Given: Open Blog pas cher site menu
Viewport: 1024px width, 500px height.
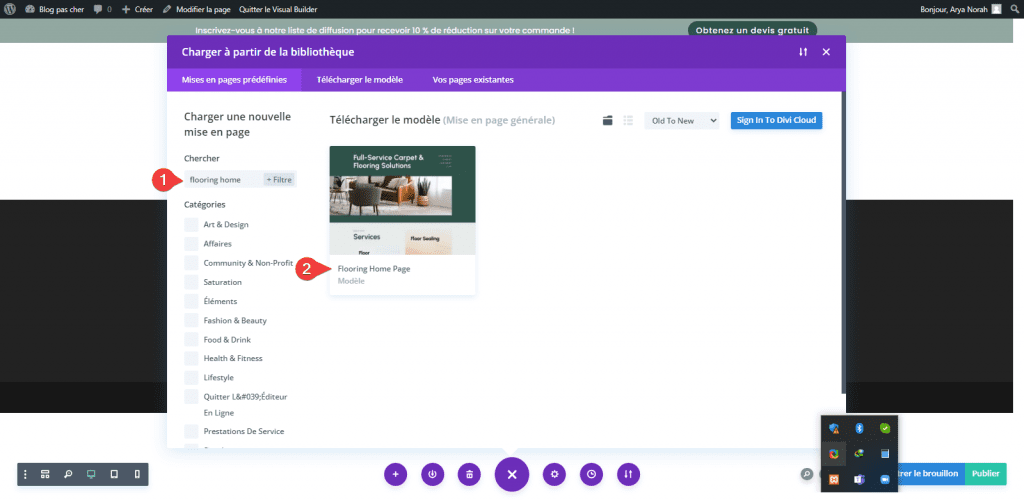Looking at the screenshot, I should [x=54, y=9].
